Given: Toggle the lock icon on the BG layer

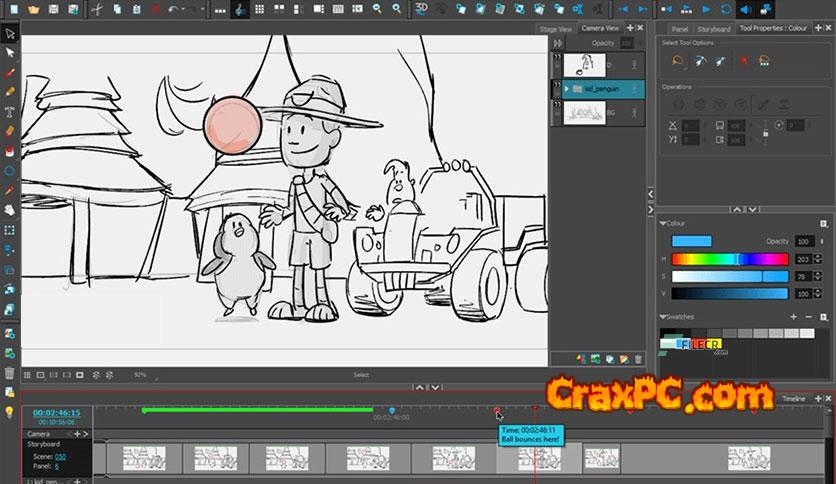Looking at the screenshot, I should [x=636, y=113].
